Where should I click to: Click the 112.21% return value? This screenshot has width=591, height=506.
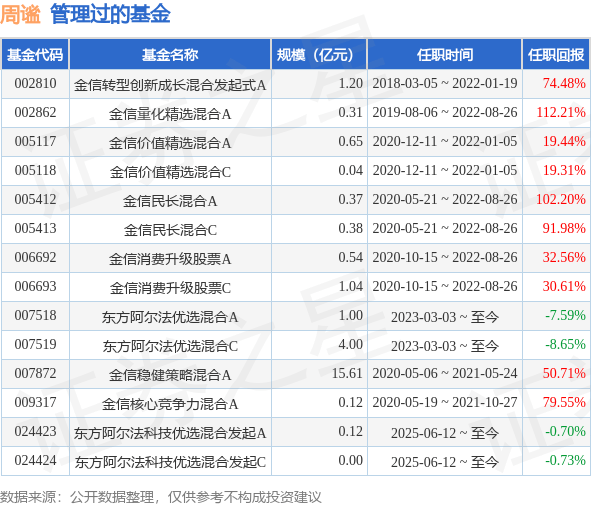click(x=561, y=112)
